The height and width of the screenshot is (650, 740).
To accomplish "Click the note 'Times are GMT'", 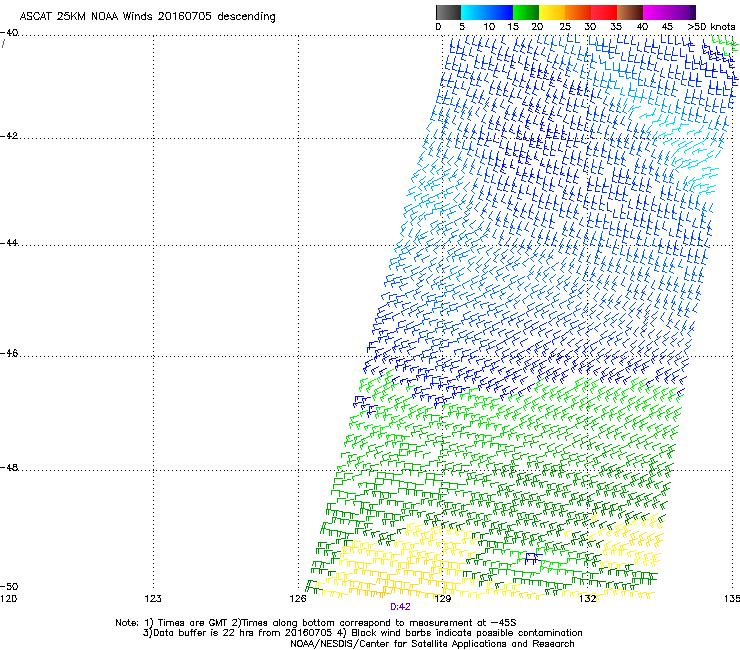I will pyautogui.click(x=192, y=623).
